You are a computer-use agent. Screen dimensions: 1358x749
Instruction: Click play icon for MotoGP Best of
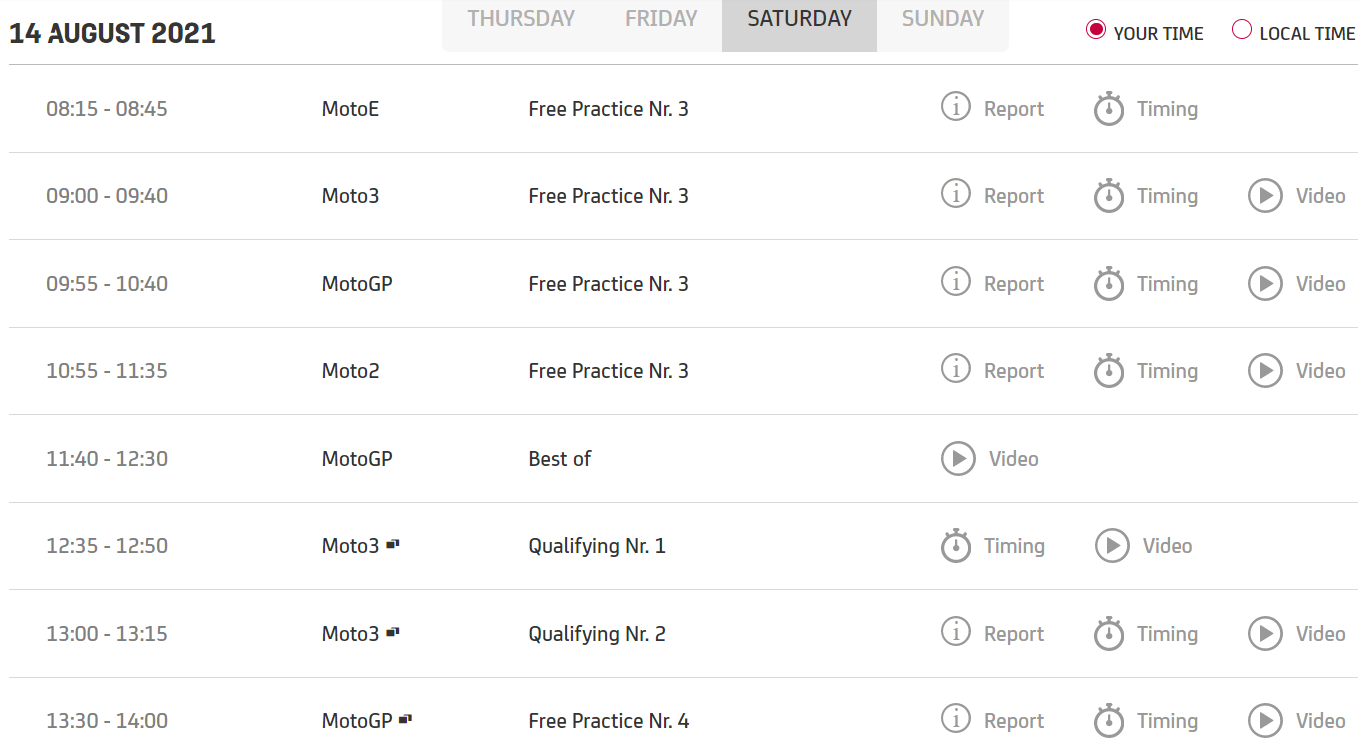click(x=958, y=459)
